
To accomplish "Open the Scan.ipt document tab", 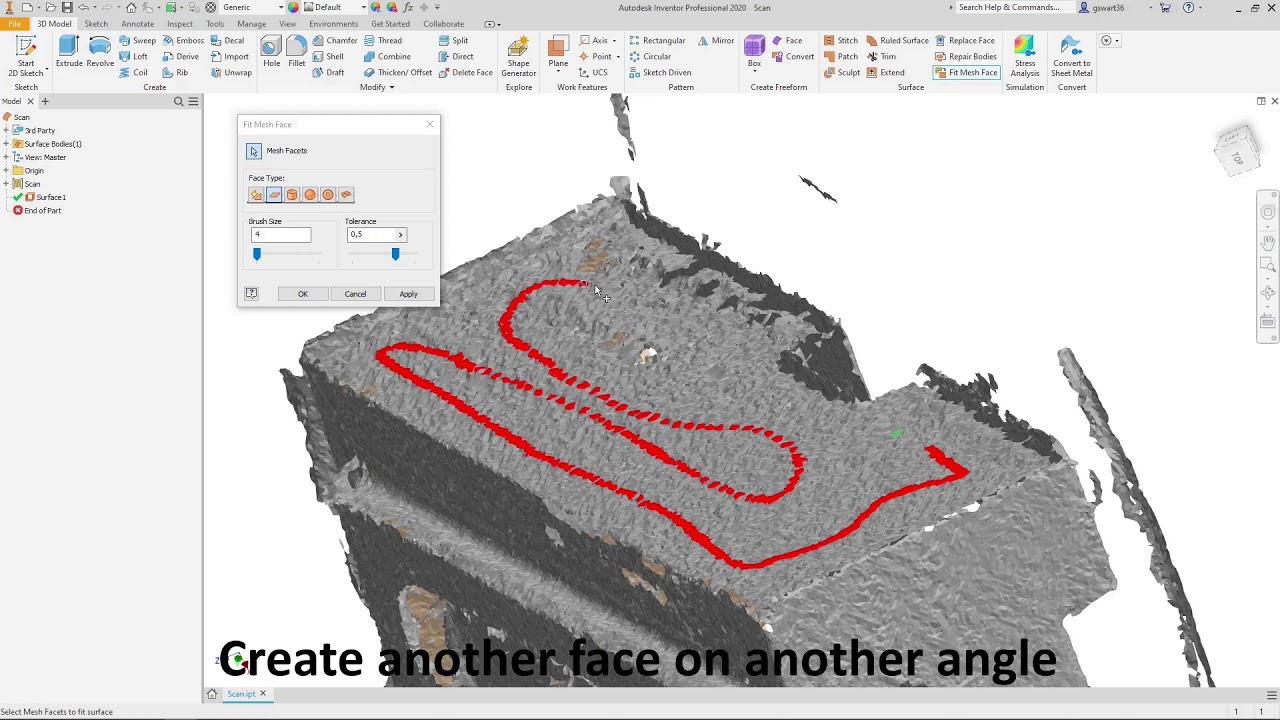I will (x=241, y=694).
